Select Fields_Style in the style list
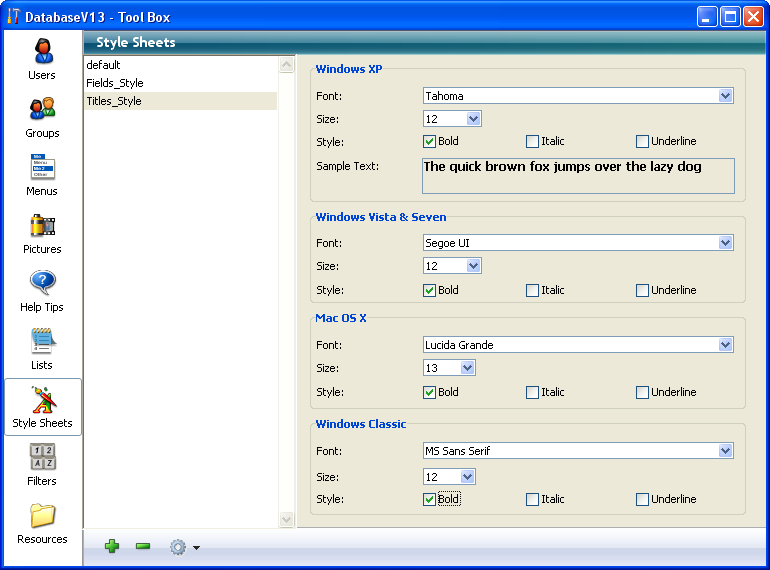770x570 pixels. pos(115,83)
